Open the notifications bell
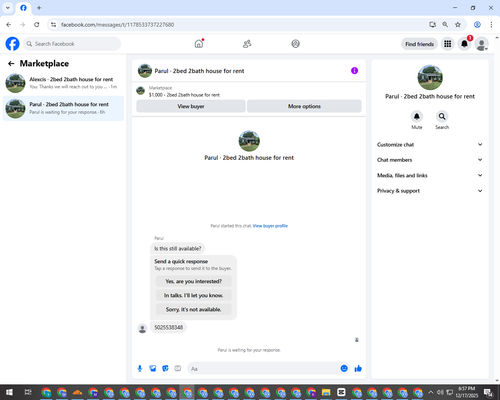The height and width of the screenshot is (400, 500). click(464, 44)
